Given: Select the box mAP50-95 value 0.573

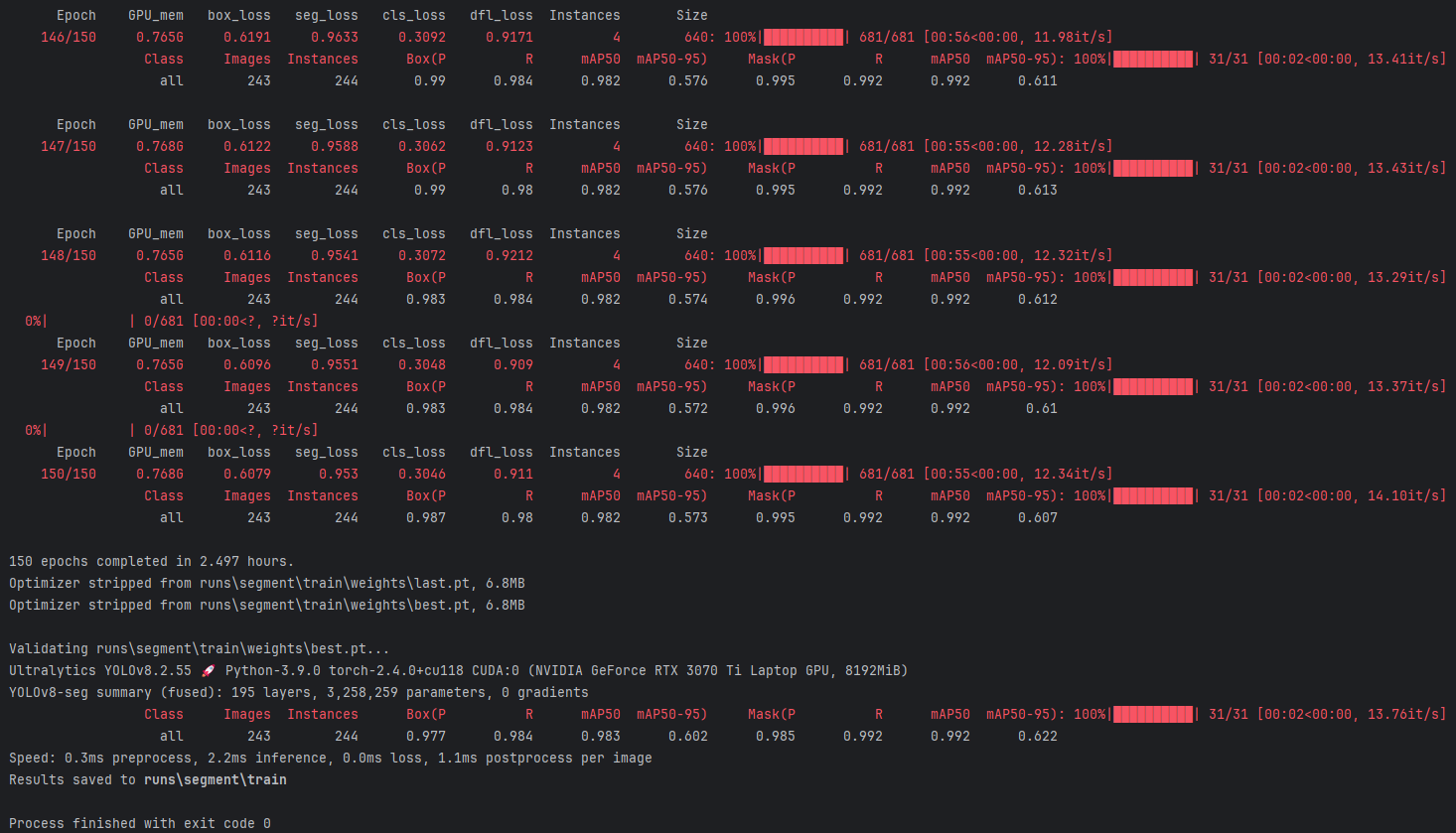Looking at the screenshot, I should coord(688,517).
